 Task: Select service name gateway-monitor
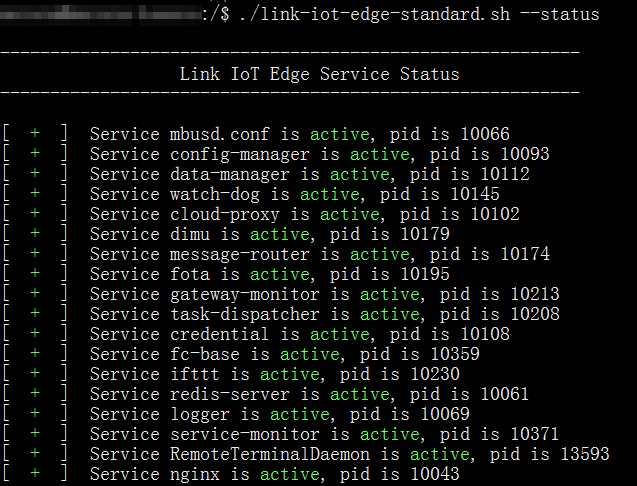click(245, 294)
